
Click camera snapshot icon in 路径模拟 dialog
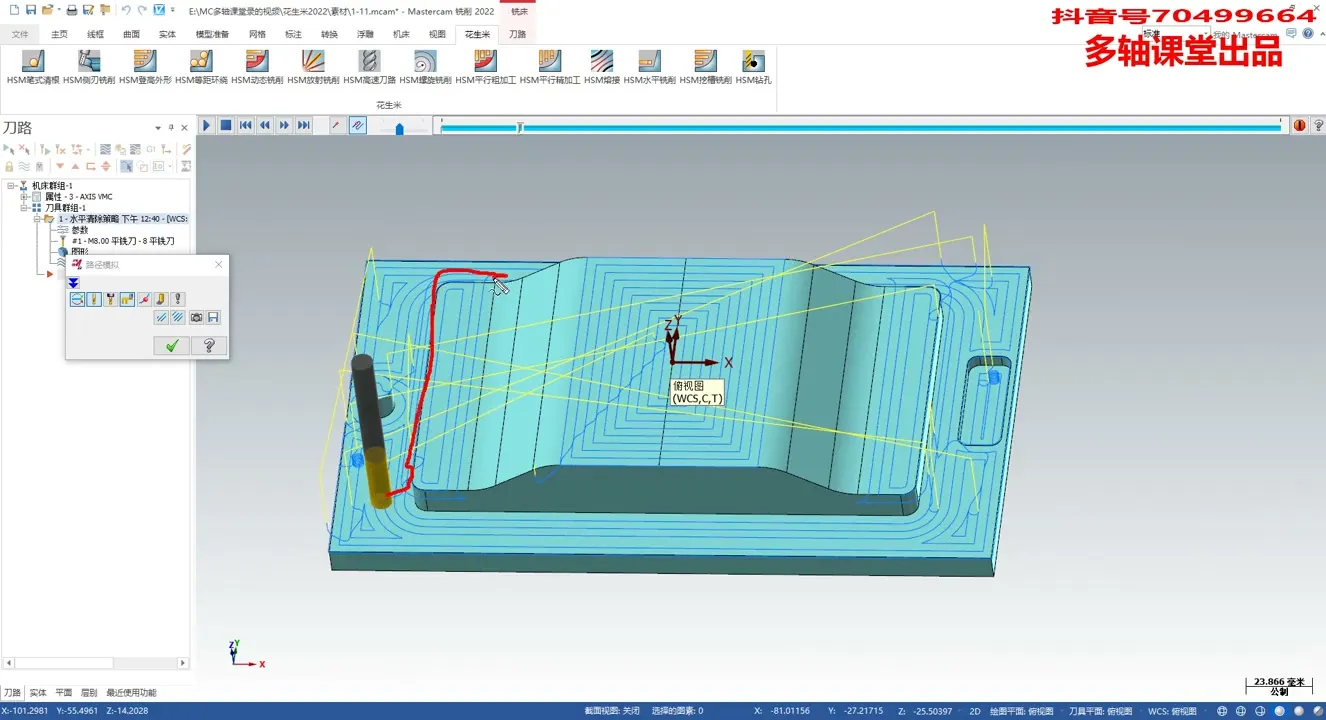197,317
